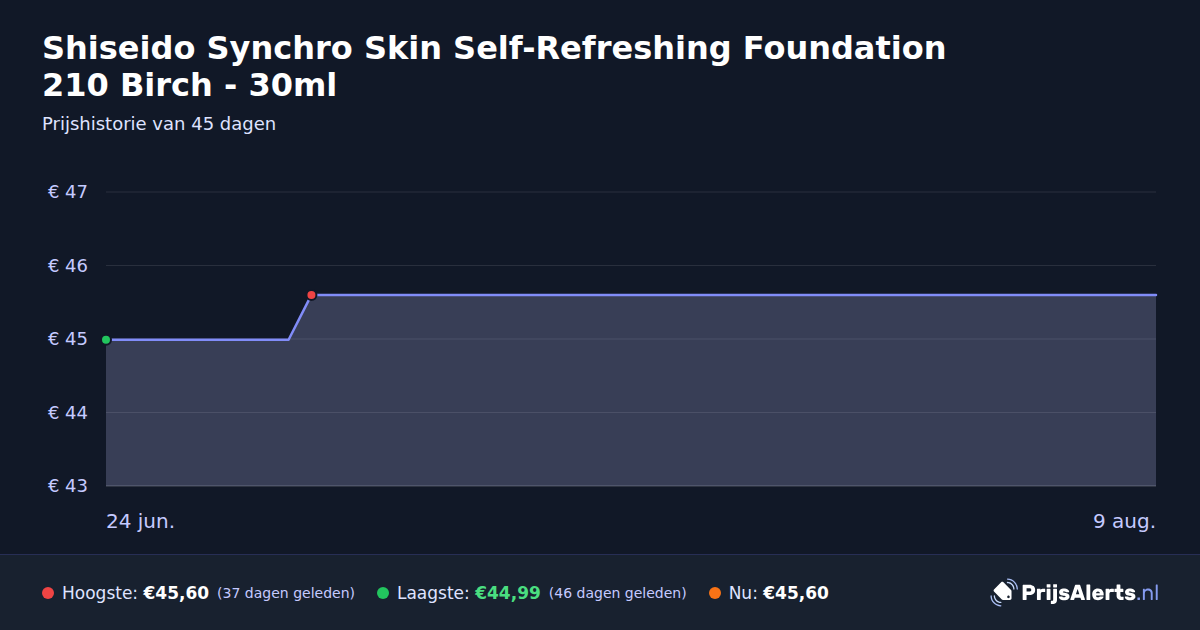
Task: Click the 37 dagen geleden note
Action: [x=286, y=593]
